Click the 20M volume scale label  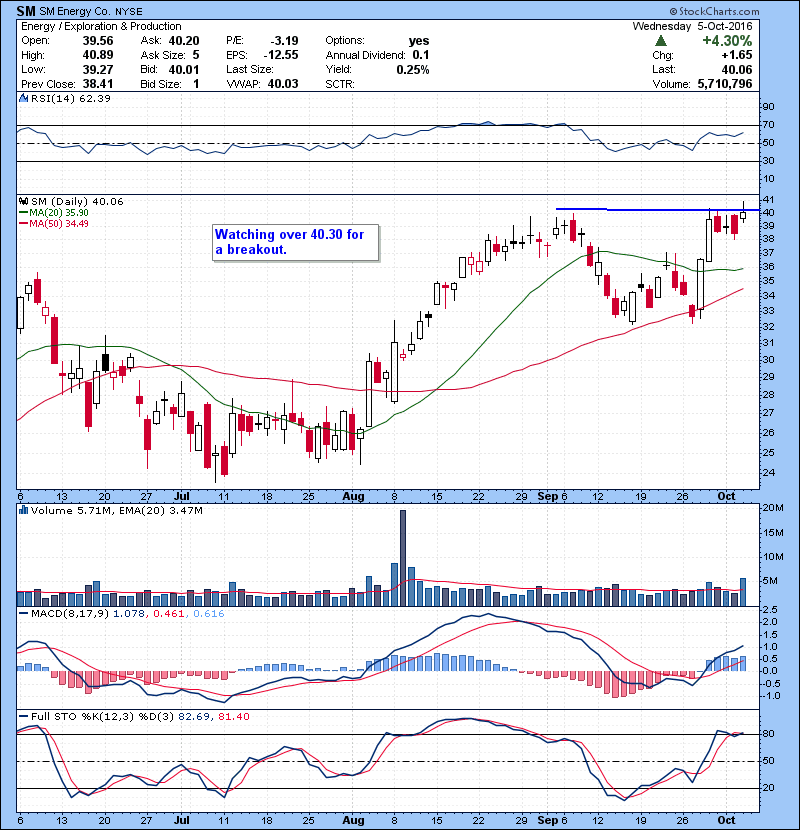[x=772, y=508]
